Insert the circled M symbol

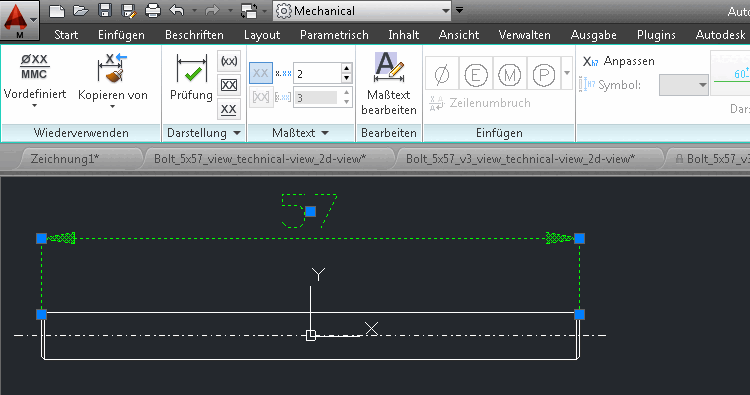tap(510, 74)
